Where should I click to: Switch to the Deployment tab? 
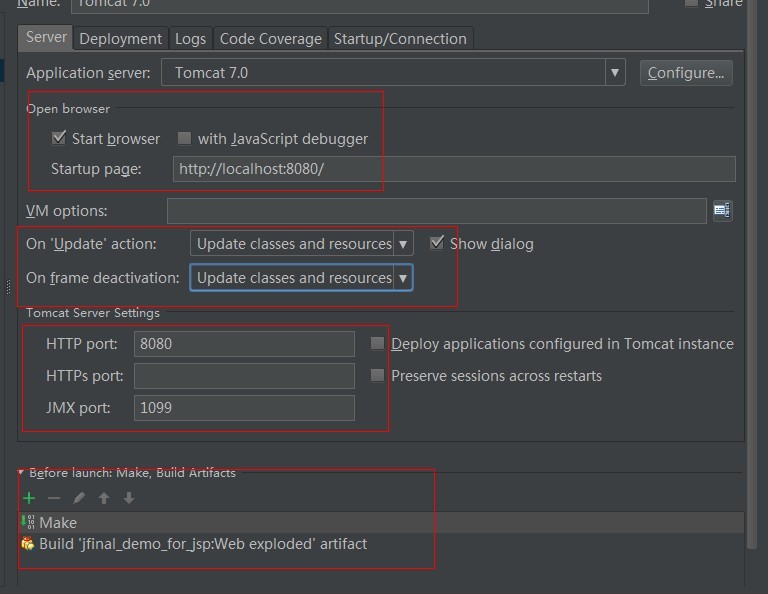pyautogui.click(x=120, y=39)
